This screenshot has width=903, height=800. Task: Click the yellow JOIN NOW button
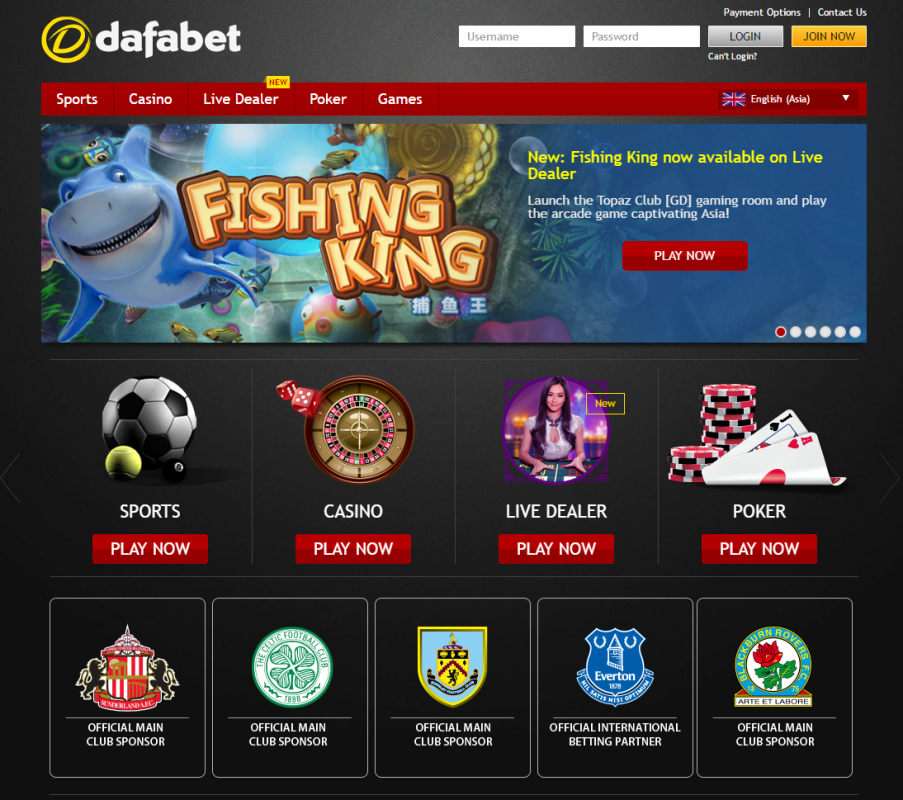(829, 36)
